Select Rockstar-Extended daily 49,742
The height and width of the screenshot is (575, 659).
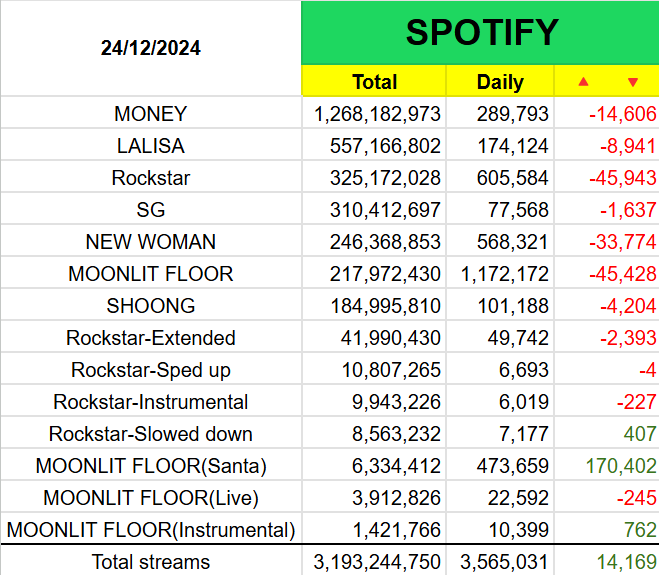pyautogui.click(x=500, y=338)
